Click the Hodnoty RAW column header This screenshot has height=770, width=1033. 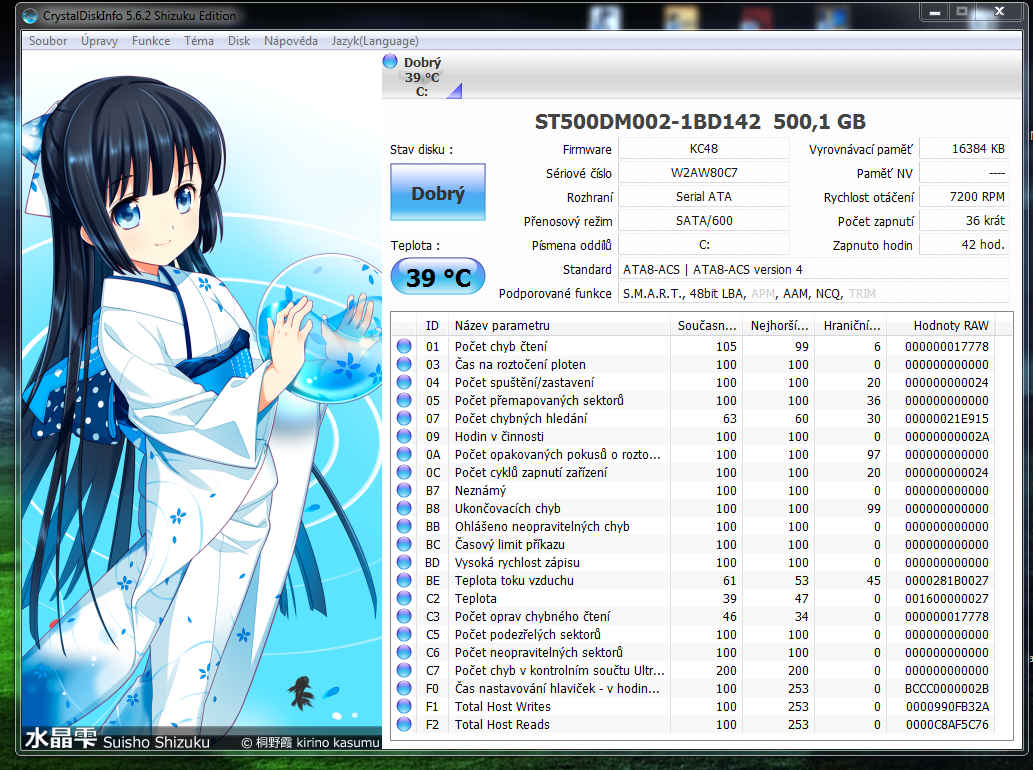941,325
